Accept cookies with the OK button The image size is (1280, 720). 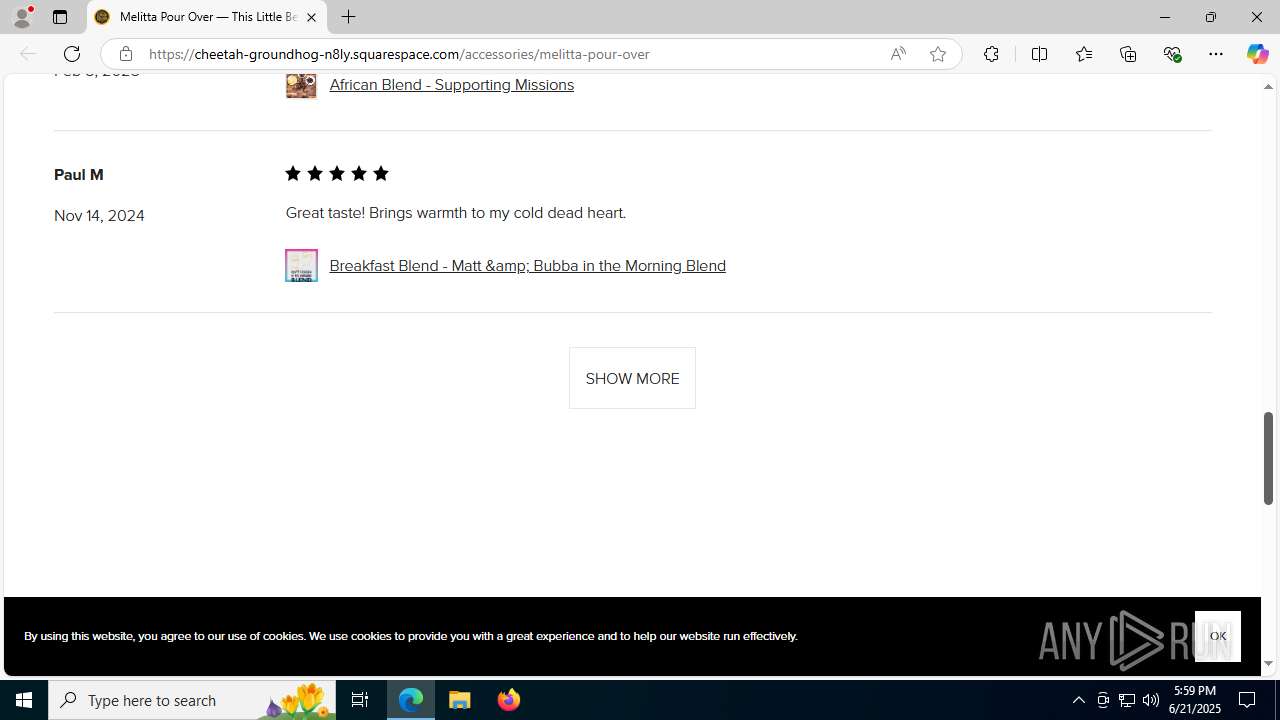[x=1217, y=636]
